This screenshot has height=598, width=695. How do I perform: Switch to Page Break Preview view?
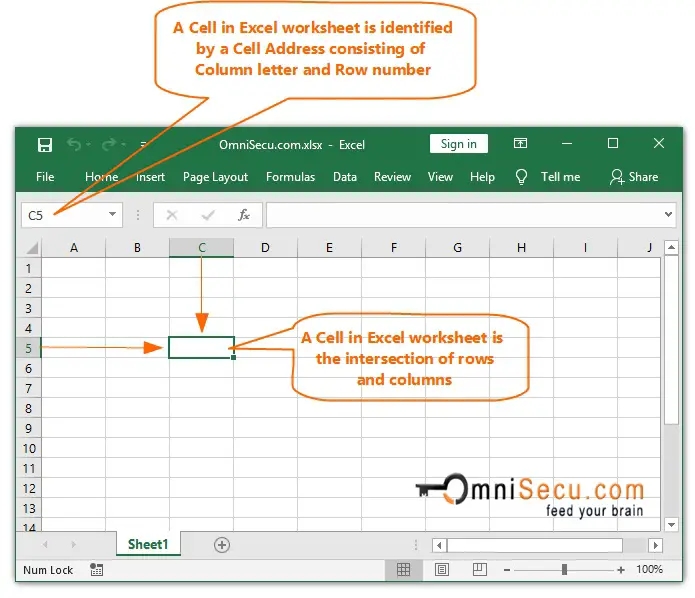pyautogui.click(x=479, y=569)
